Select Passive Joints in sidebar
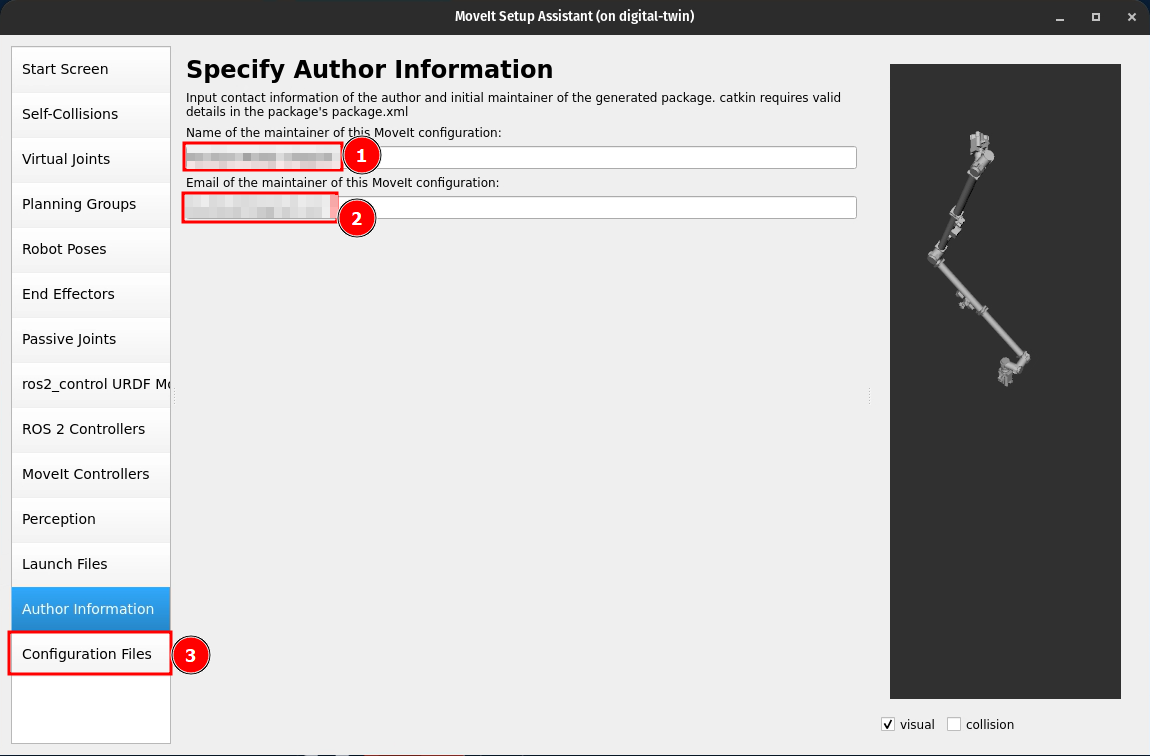The height and width of the screenshot is (756, 1150). pyautogui.click(x=90, y=339)
